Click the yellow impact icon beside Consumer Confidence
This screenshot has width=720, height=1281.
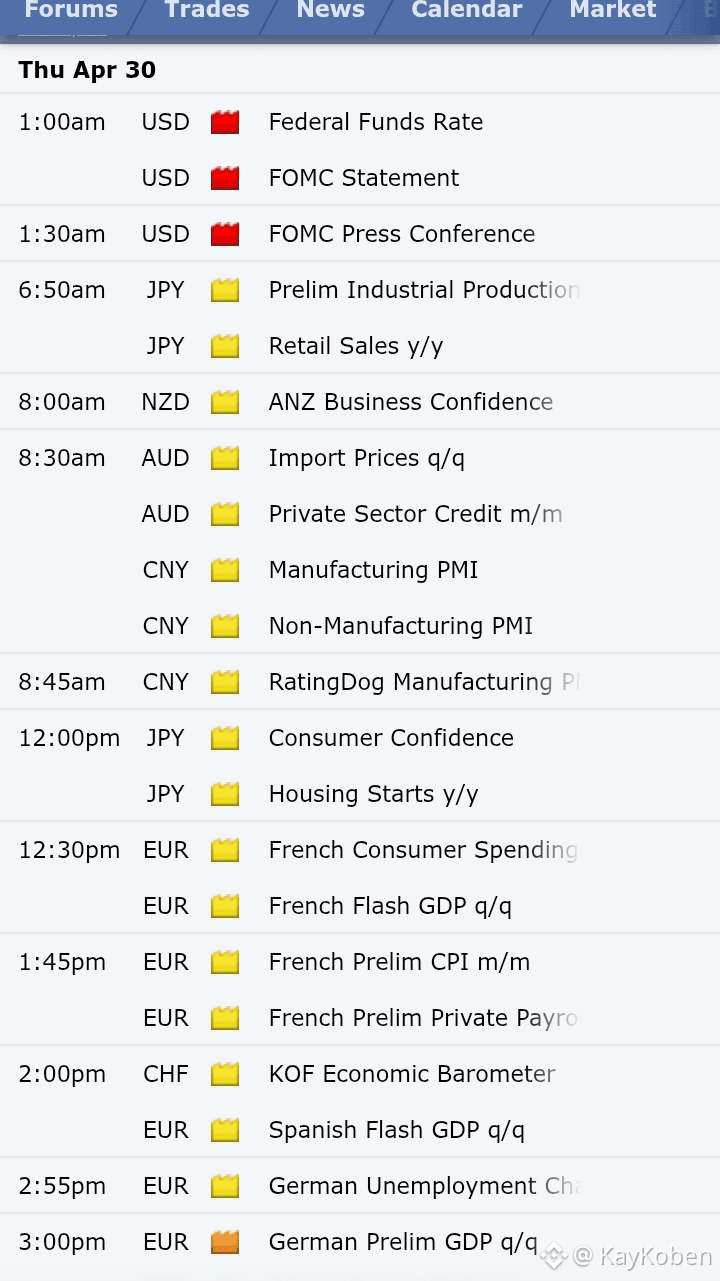(225, 738)
